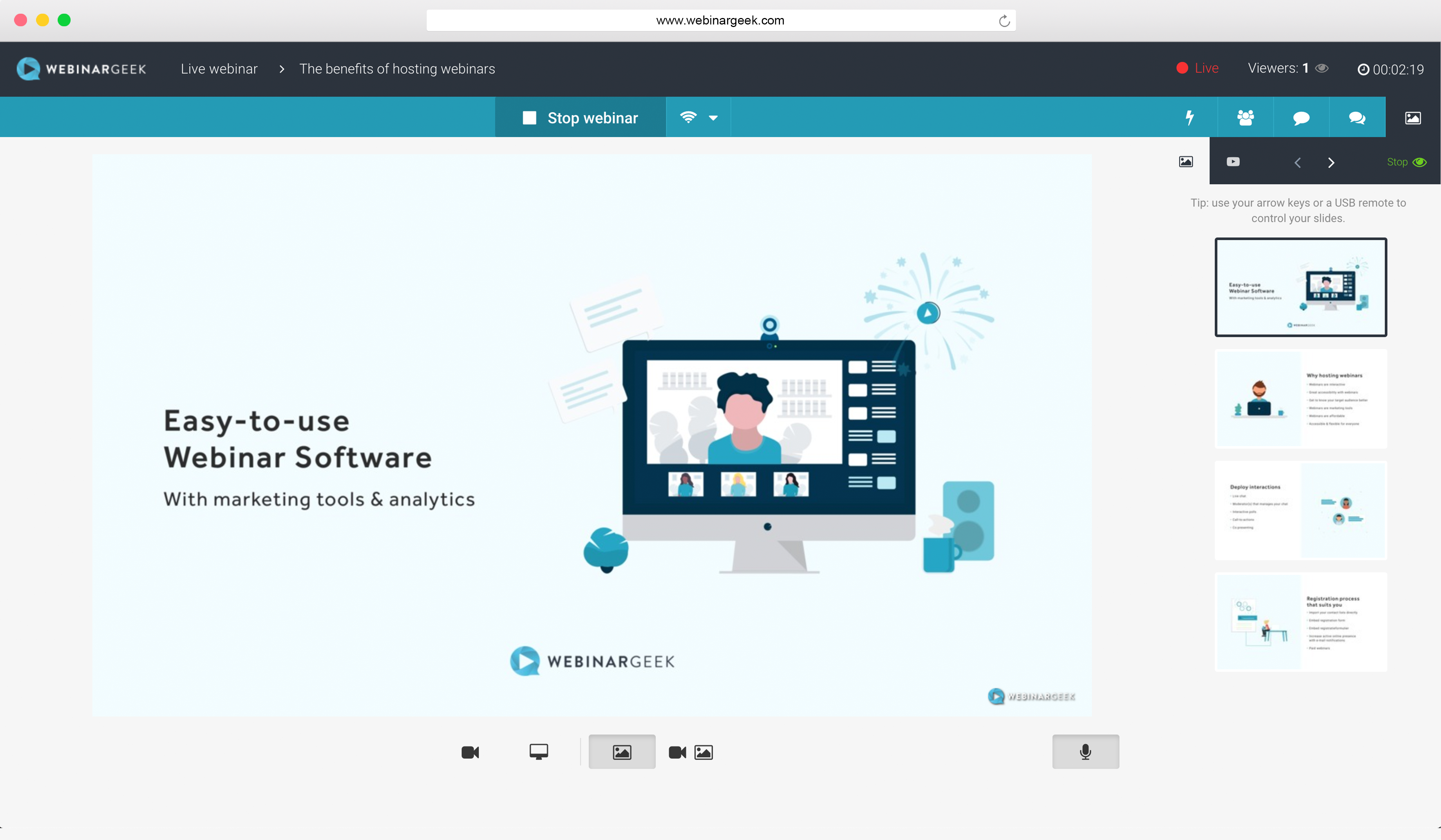1441x840 pixels.
Task: Select the Registration process slide thumbnail
Action: [1301, 622]
